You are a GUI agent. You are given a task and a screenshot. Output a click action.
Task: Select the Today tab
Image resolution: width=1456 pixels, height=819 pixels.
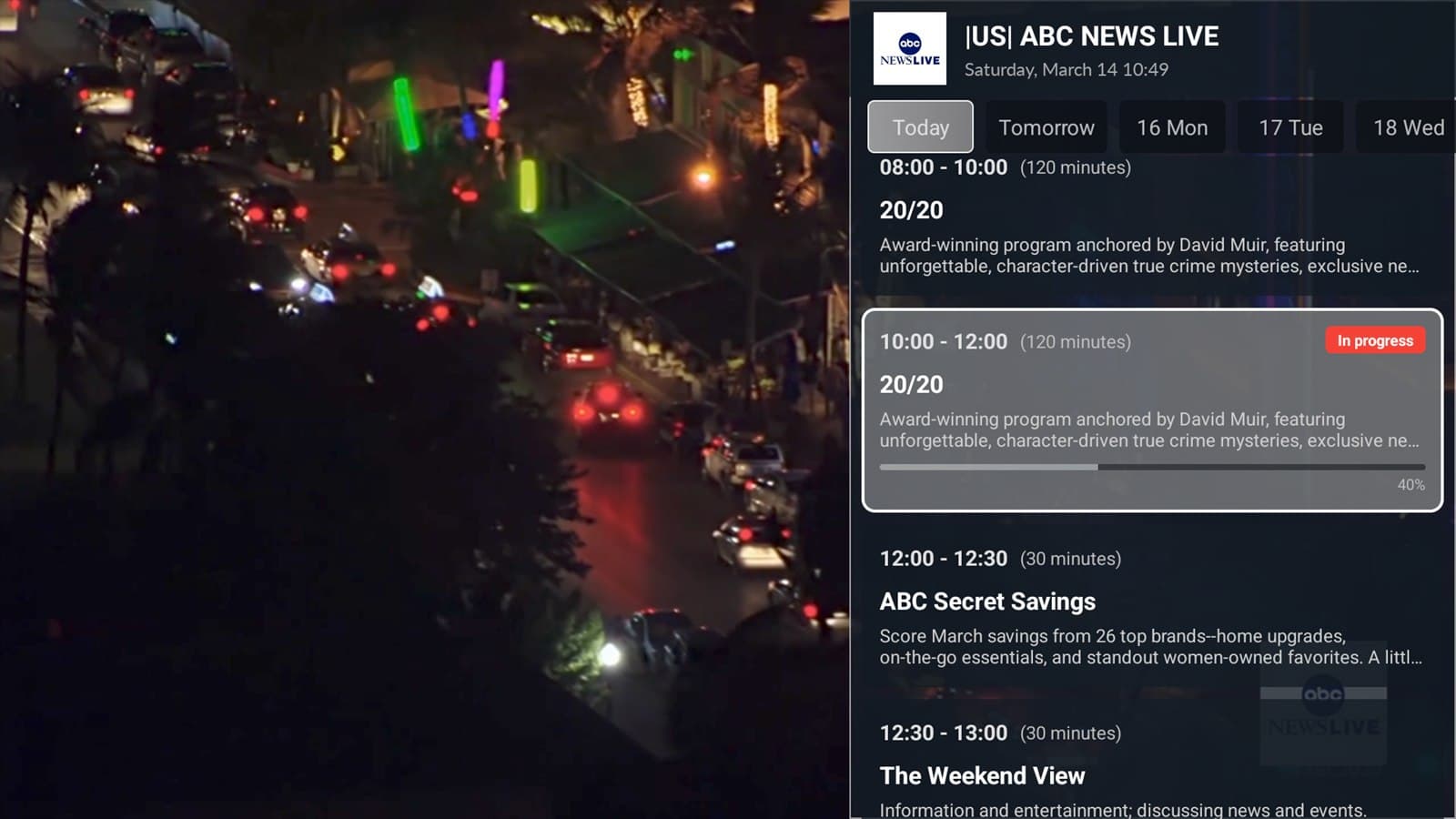coord(920,127)
